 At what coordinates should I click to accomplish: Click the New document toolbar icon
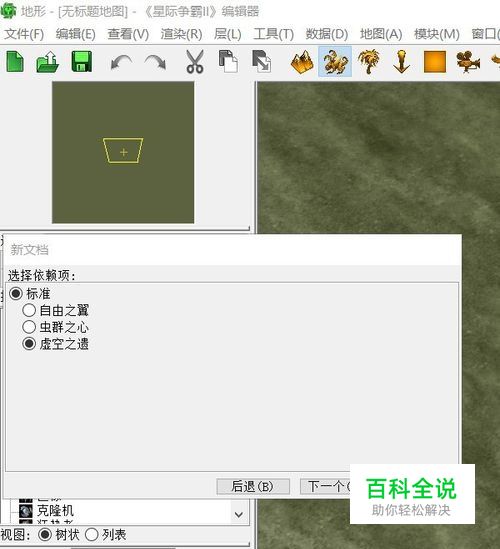coord(15,62)
